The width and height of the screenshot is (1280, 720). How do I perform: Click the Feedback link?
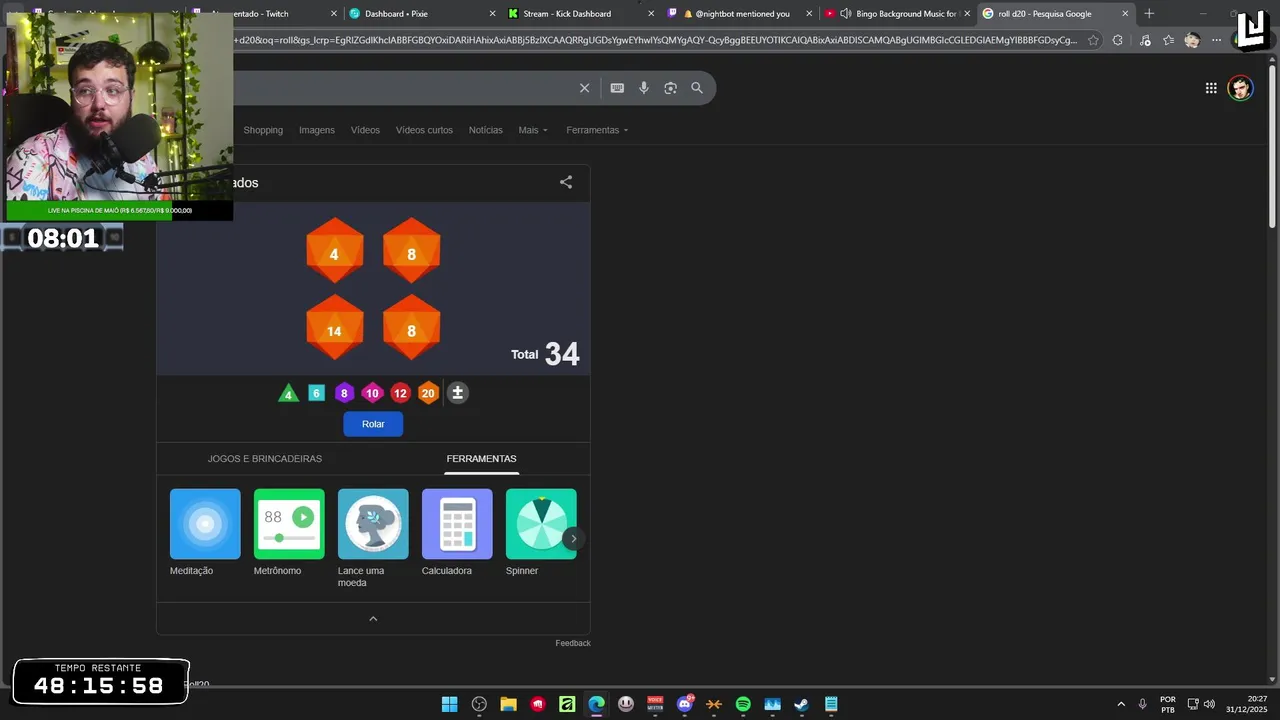tap(573, 643)
